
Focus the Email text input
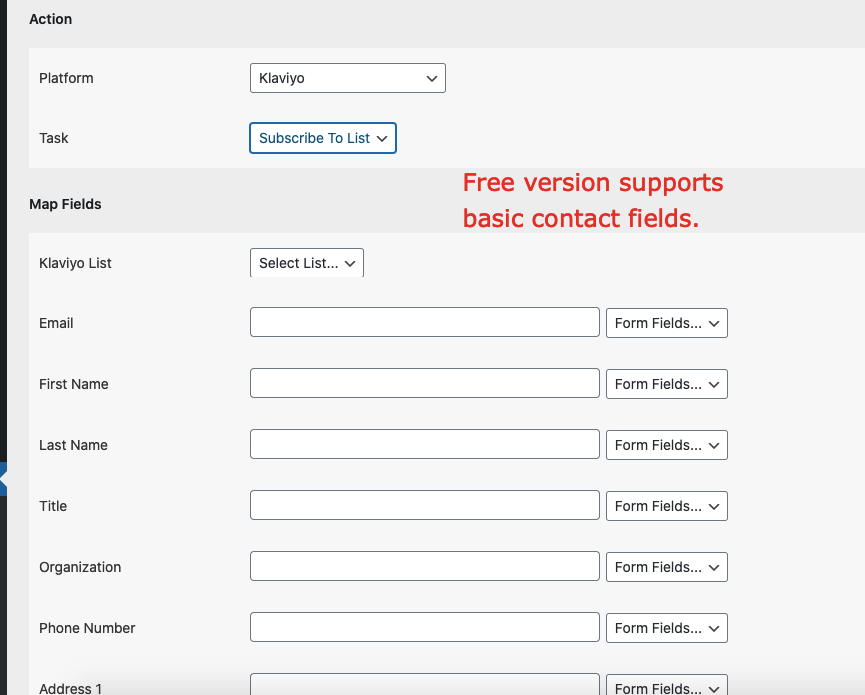425,322
